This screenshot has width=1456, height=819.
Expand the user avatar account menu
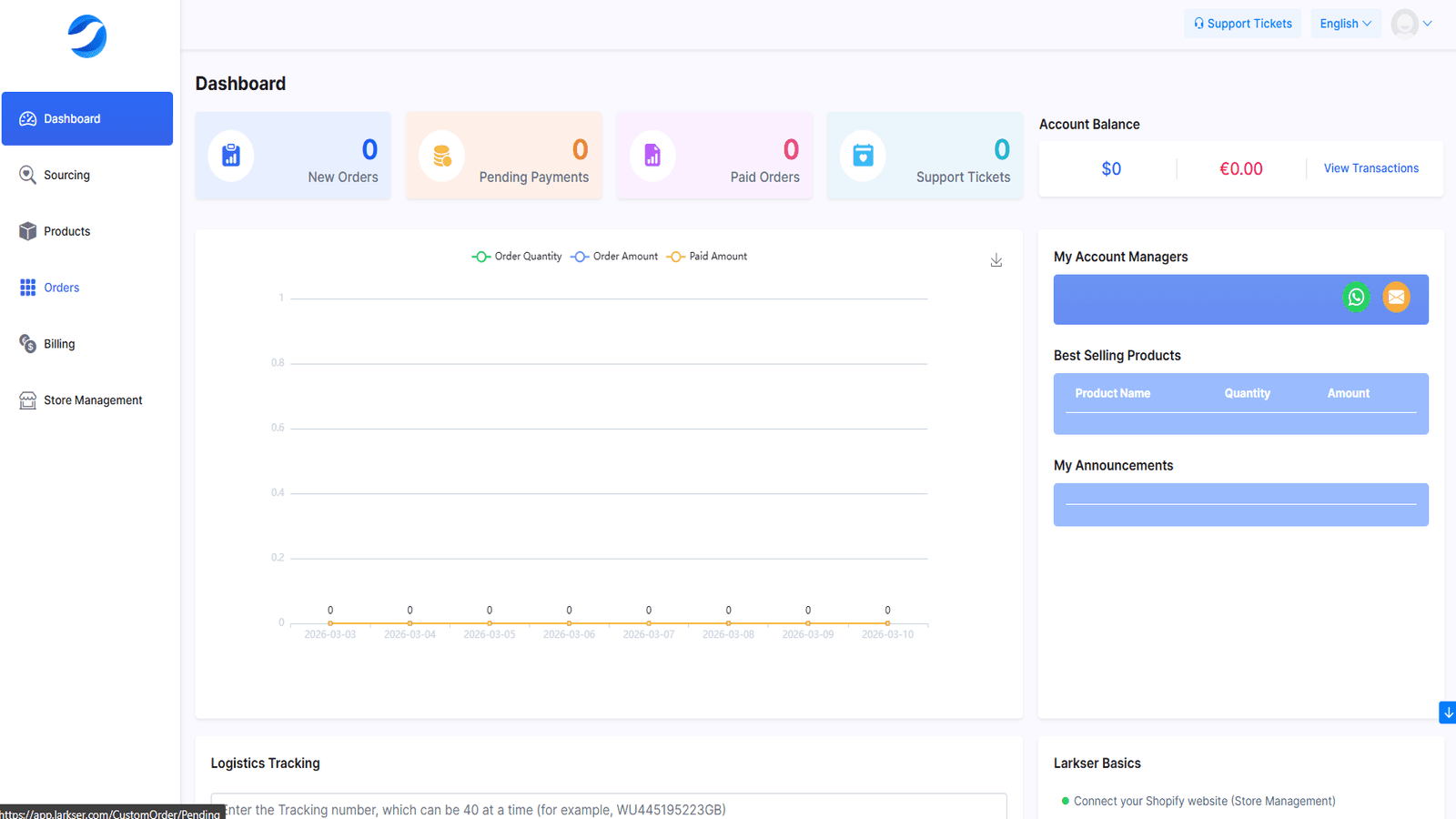(x=1412, y=24)
